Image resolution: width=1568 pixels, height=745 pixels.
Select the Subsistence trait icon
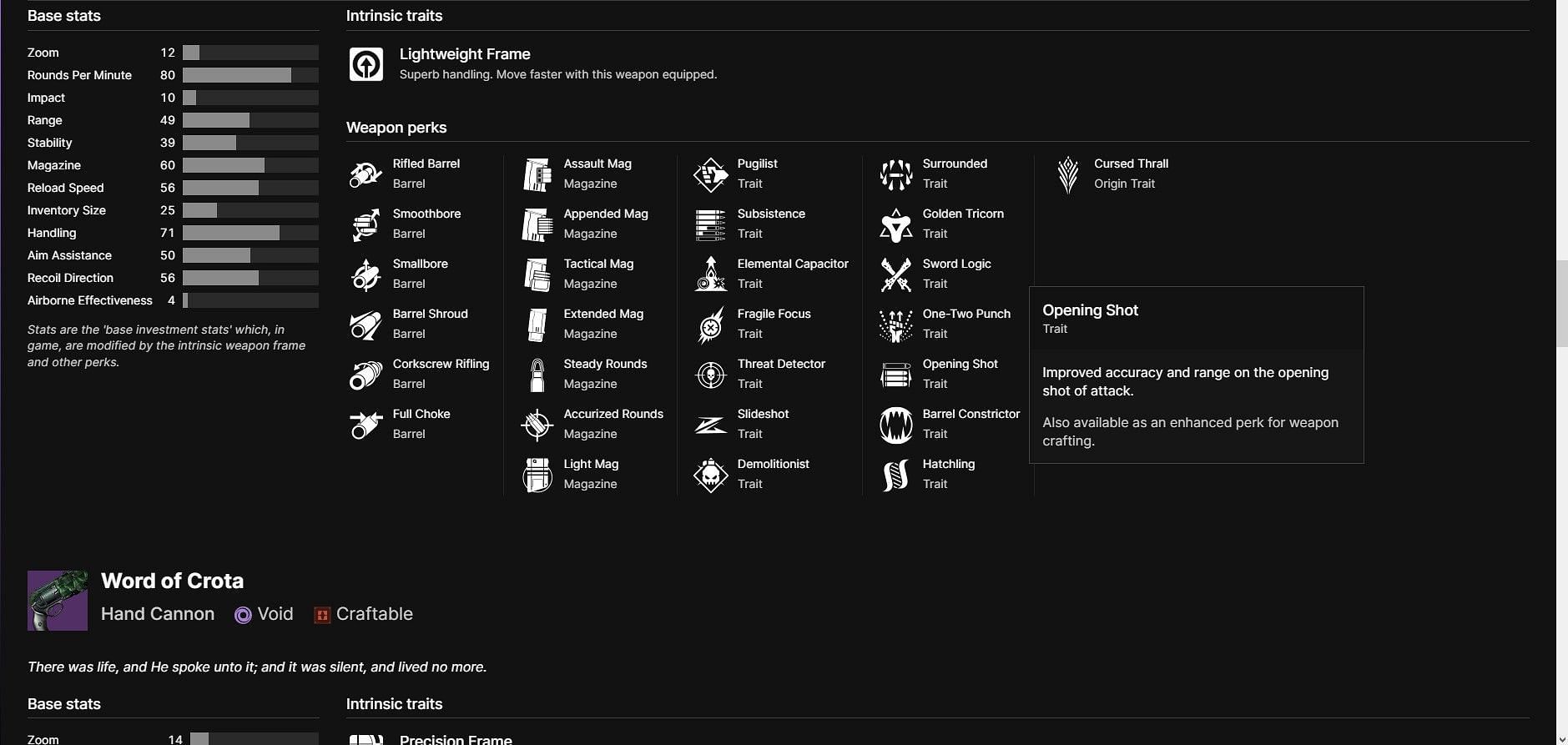click(x=710, y=224)
